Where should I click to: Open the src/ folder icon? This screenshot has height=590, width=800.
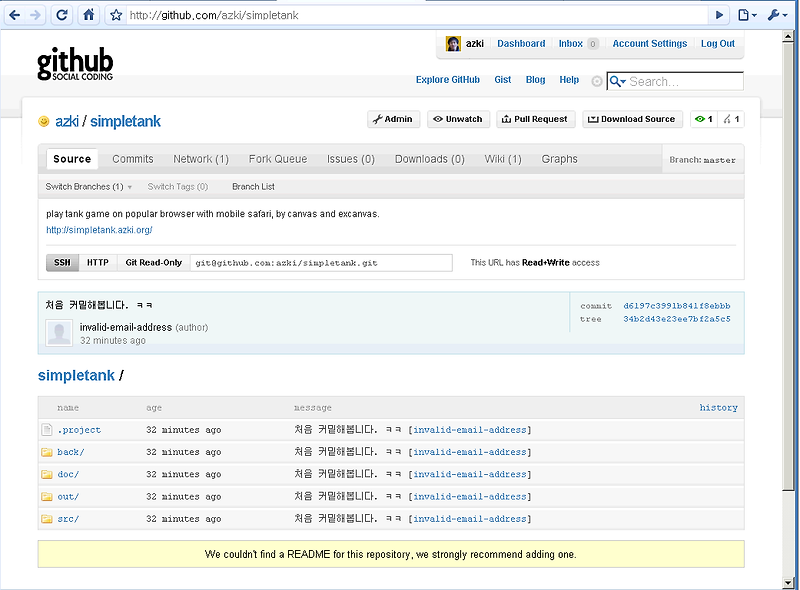point(45,519)
